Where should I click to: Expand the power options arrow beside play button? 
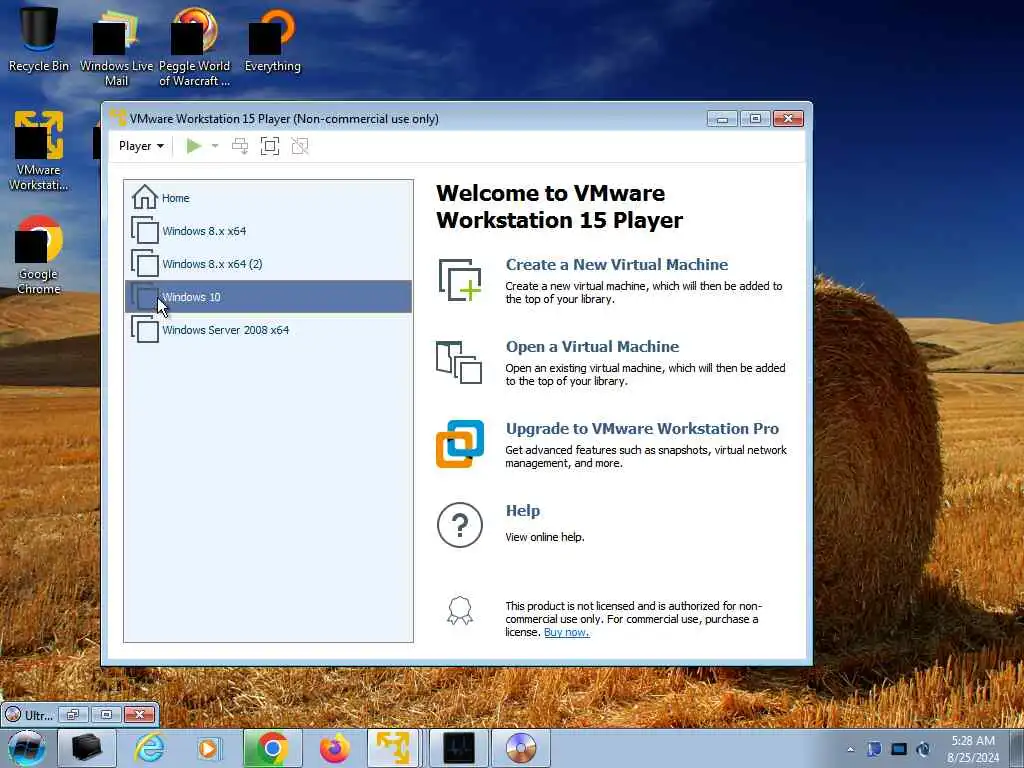click(215, 146)
